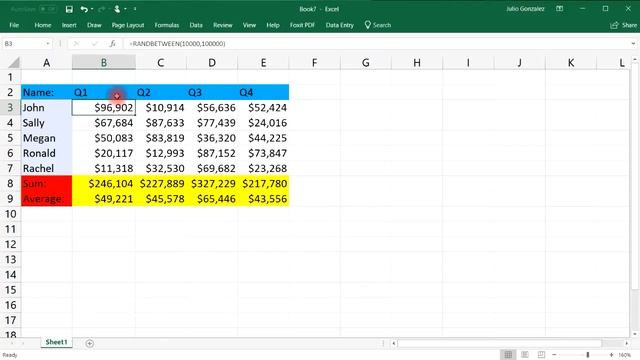Click cell containing $73,847
This screenshot has width=640, height=360.
coord(263,153)
